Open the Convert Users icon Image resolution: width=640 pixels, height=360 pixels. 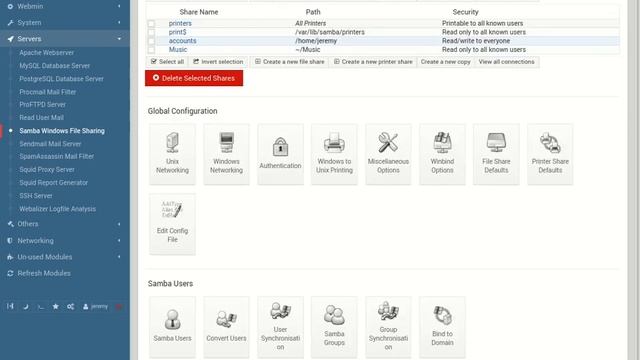(x=226, y=327)
